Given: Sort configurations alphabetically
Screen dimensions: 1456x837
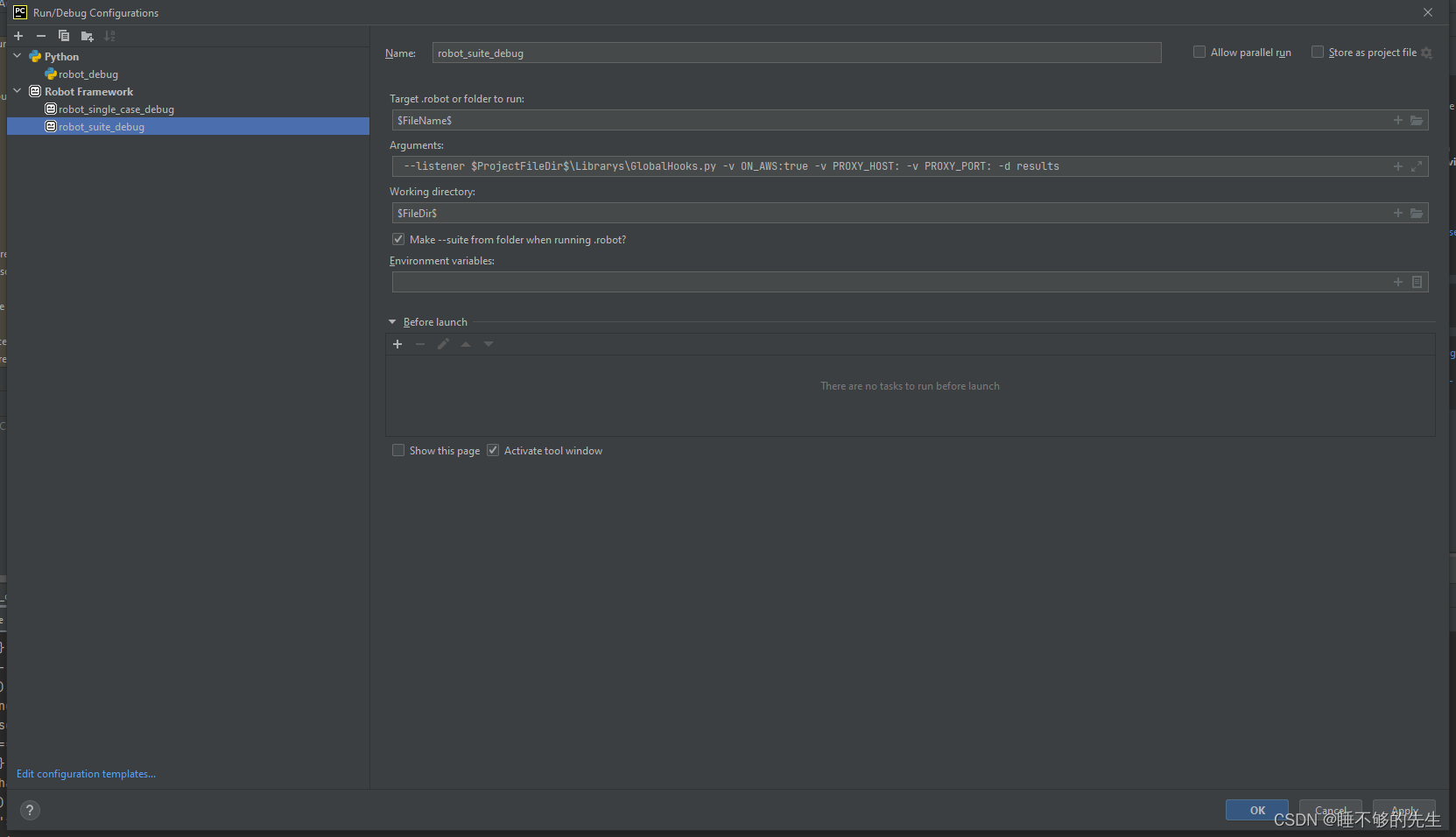Looking at the screenshot, I should click(x=109, y=36).
